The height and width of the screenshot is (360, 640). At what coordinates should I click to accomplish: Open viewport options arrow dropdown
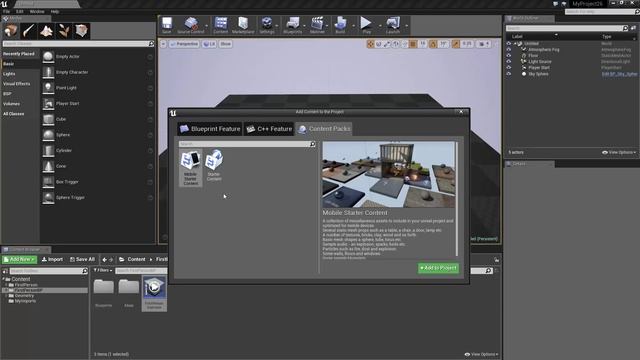163,44
